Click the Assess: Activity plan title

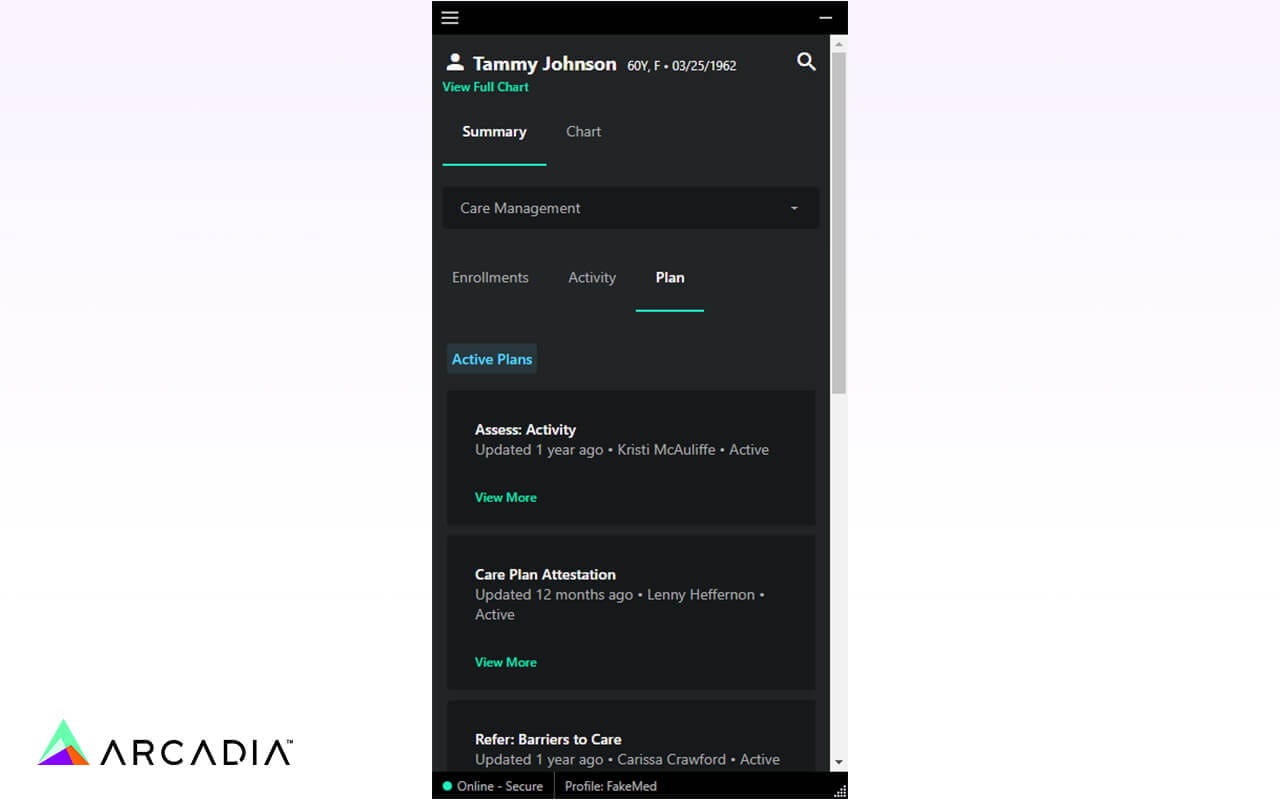pos(525,430)
